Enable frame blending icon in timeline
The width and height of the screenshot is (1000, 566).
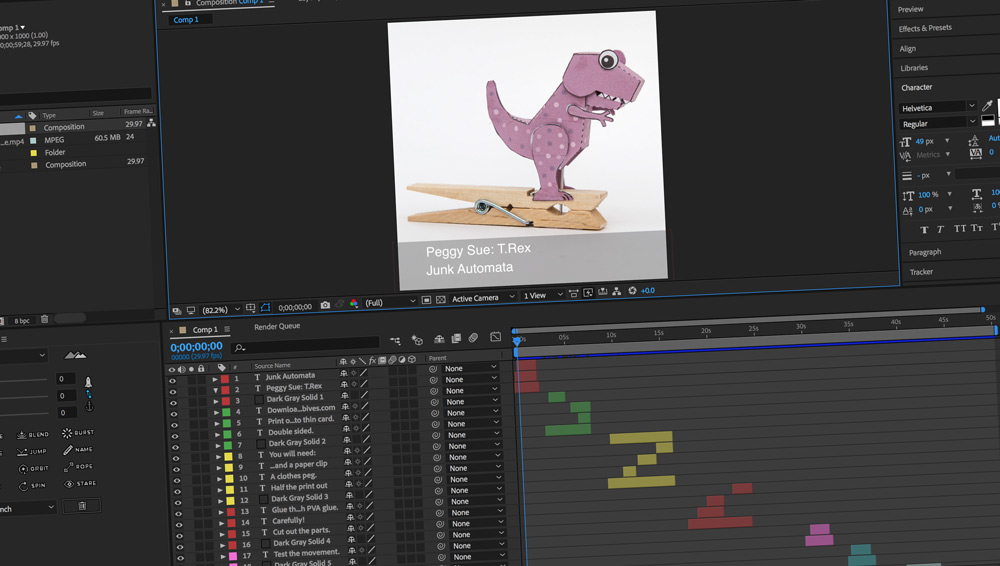[456, 338]
